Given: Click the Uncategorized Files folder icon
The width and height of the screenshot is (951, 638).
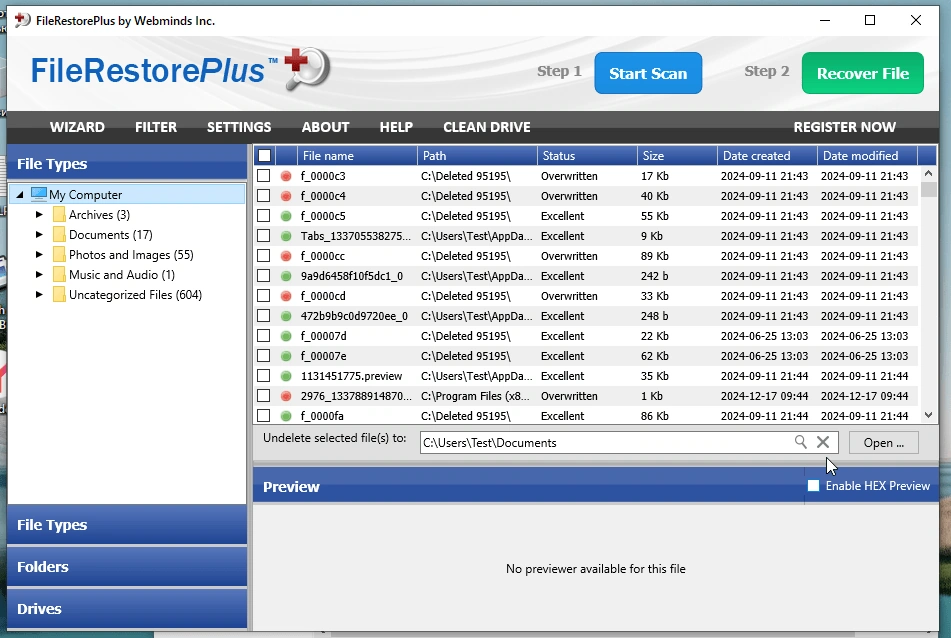Looking at the screenshot, I should point(59,295).
